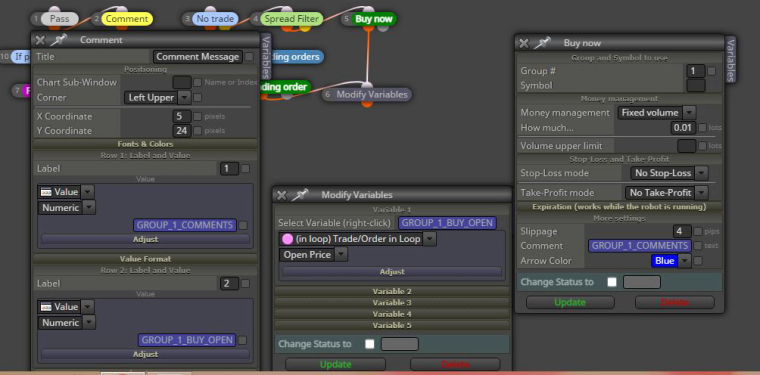Image resolution: width=760 pixels, height=375 pixels.
Task: Select the No trade block node
Action: pos(215,19)
